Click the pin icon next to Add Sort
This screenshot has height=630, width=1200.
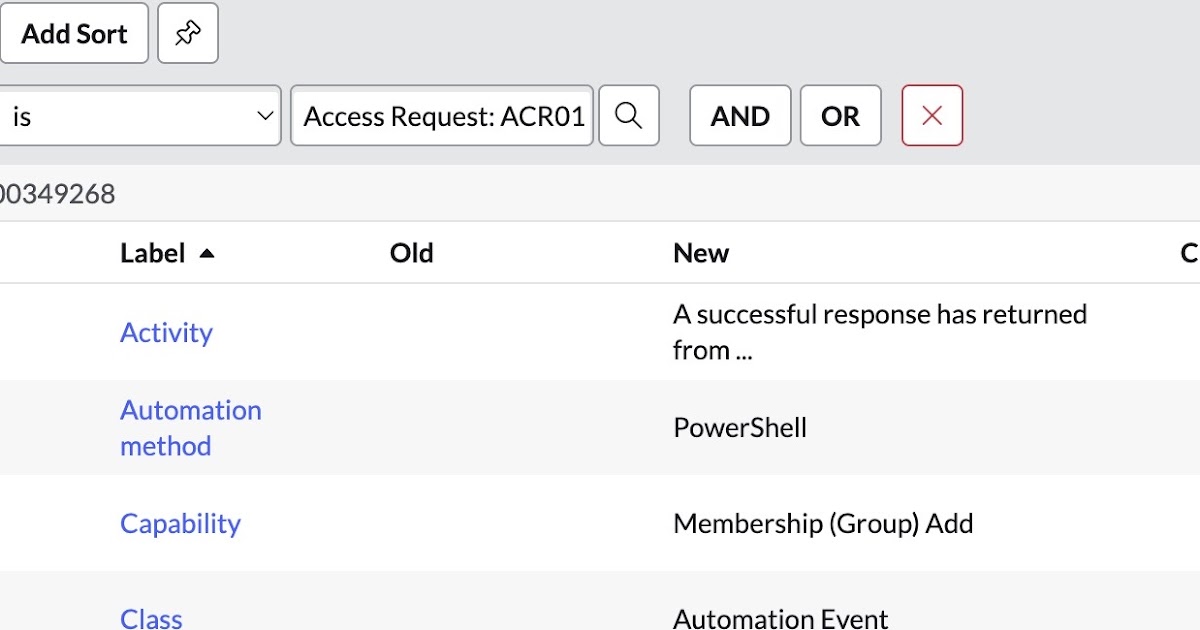pos(188,33)
